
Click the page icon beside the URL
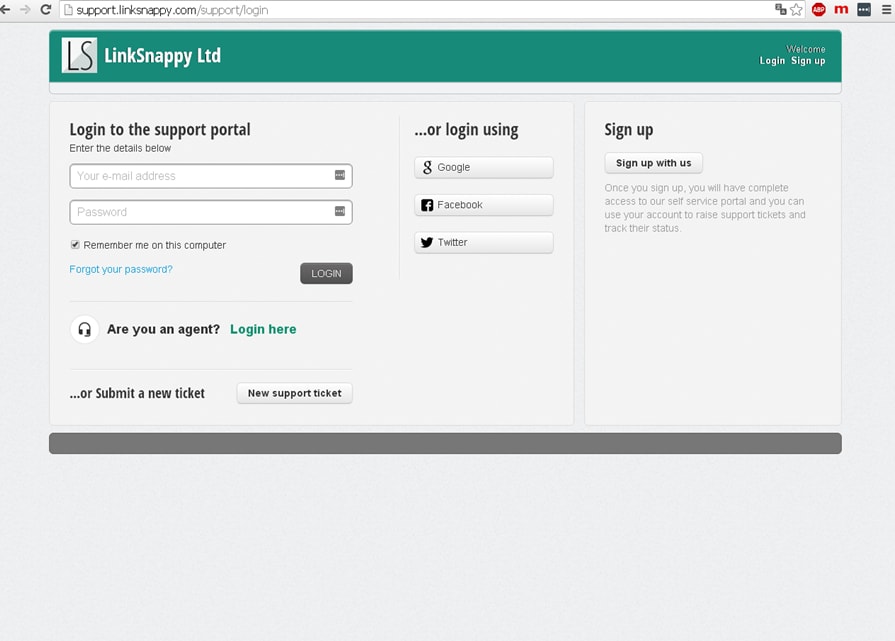(68, 10)
